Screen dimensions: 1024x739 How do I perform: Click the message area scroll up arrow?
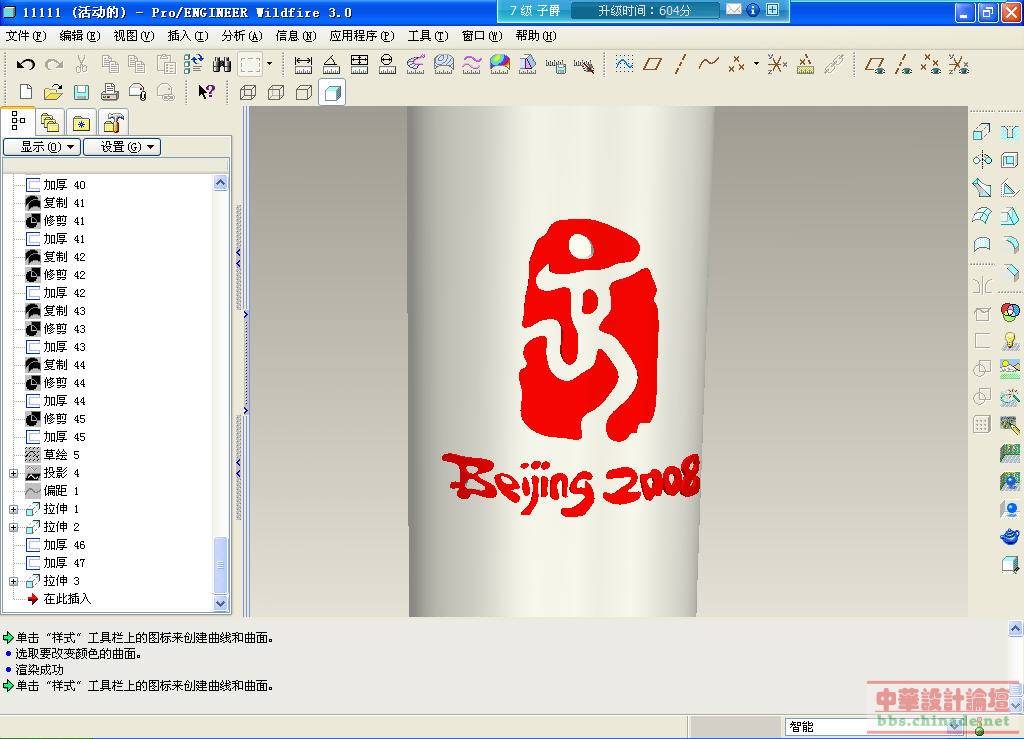pos(1016,629)
